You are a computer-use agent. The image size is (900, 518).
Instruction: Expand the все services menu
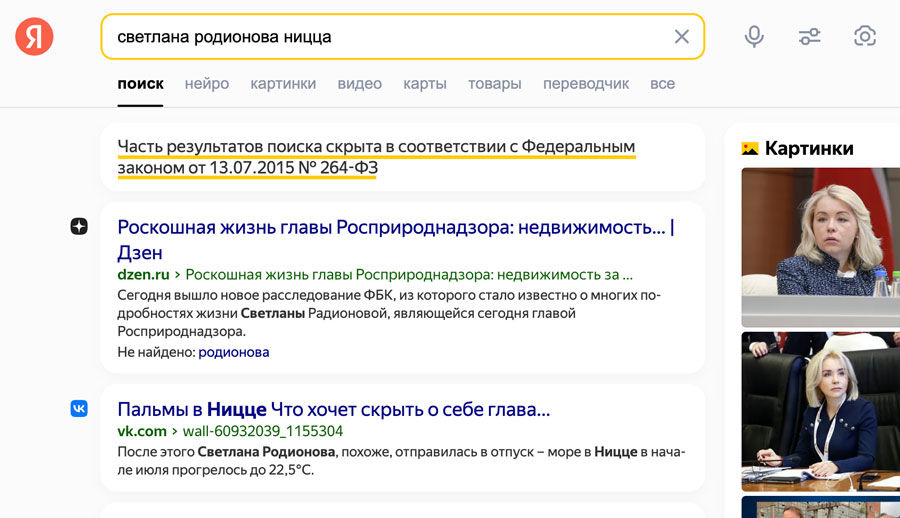click(662, 84)
